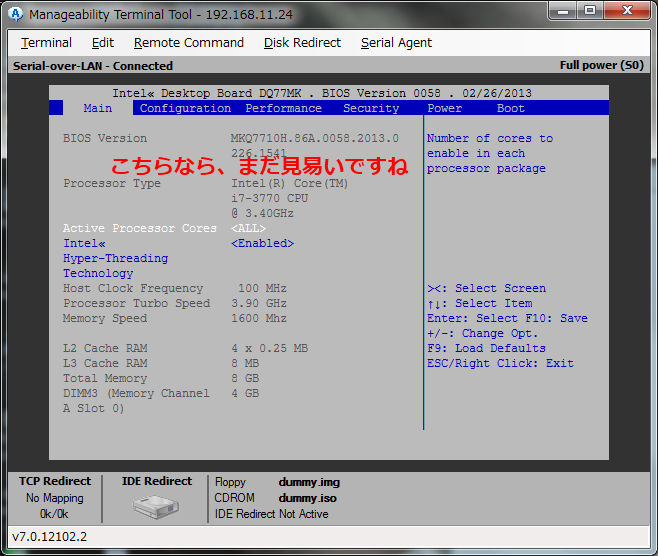Click the Processor Type label

(112, 183)
